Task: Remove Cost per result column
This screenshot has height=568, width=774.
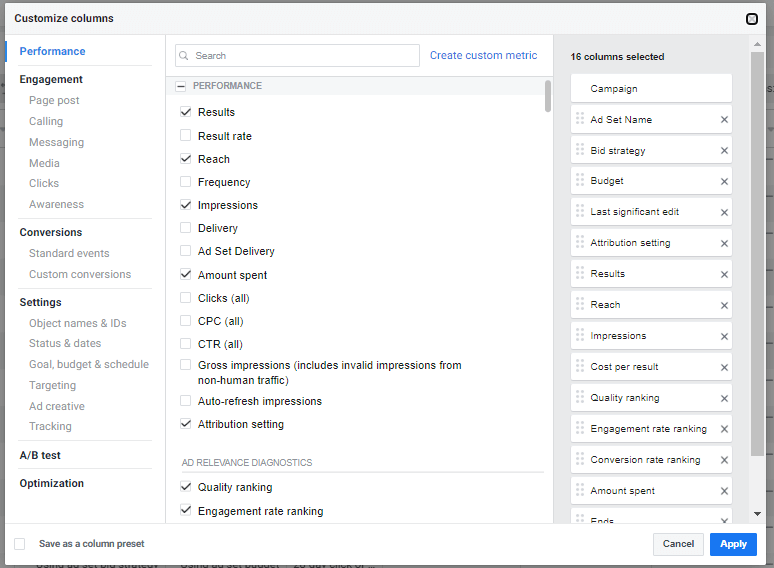Action: tap(724, 367)
